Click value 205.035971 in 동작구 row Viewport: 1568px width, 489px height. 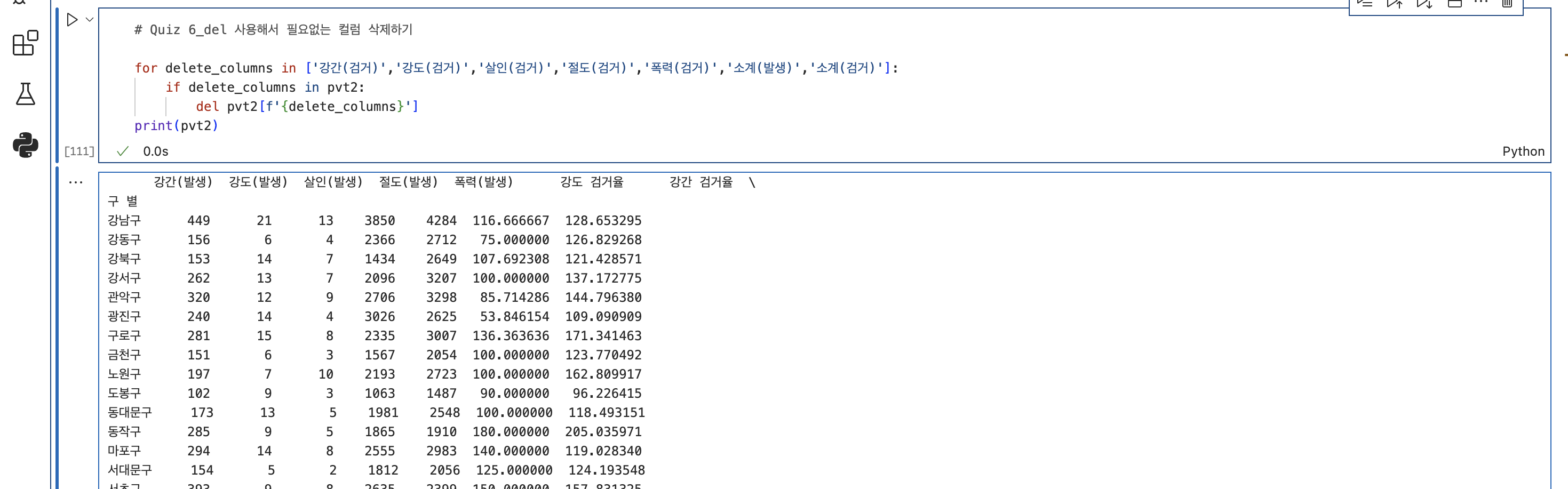coord(603,432)
